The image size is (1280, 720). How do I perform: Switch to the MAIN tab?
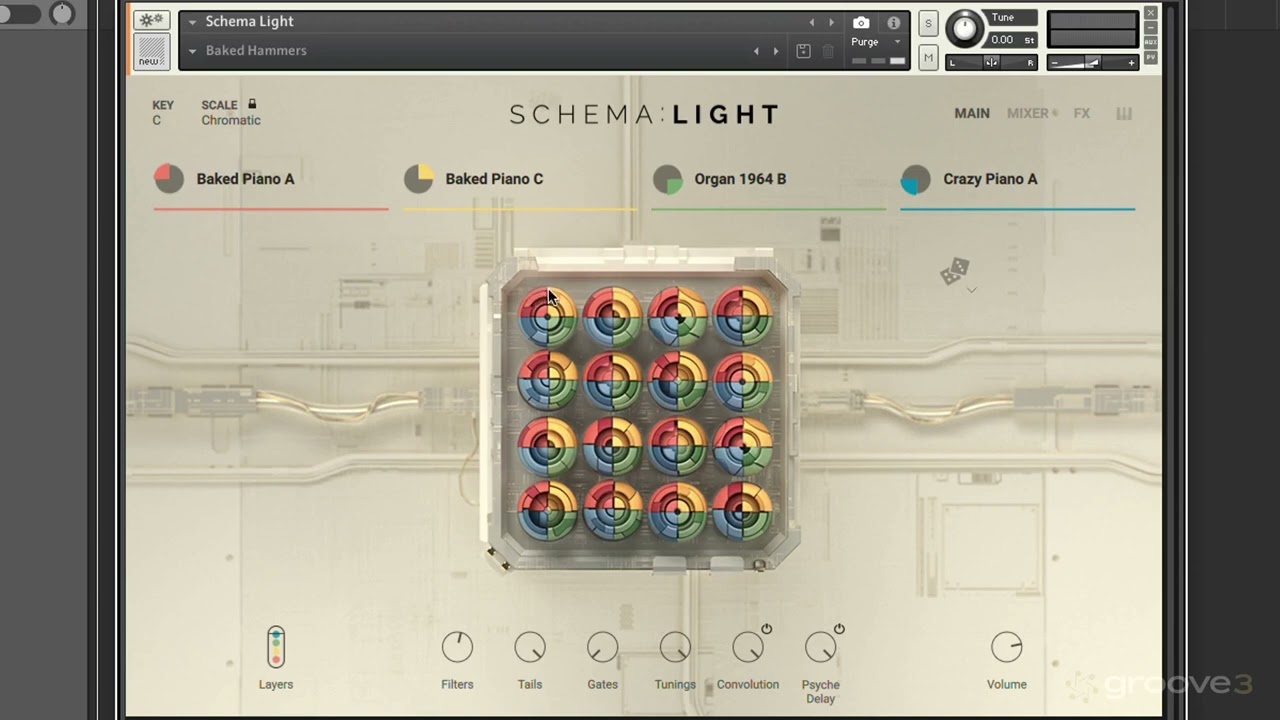[972, 114]
